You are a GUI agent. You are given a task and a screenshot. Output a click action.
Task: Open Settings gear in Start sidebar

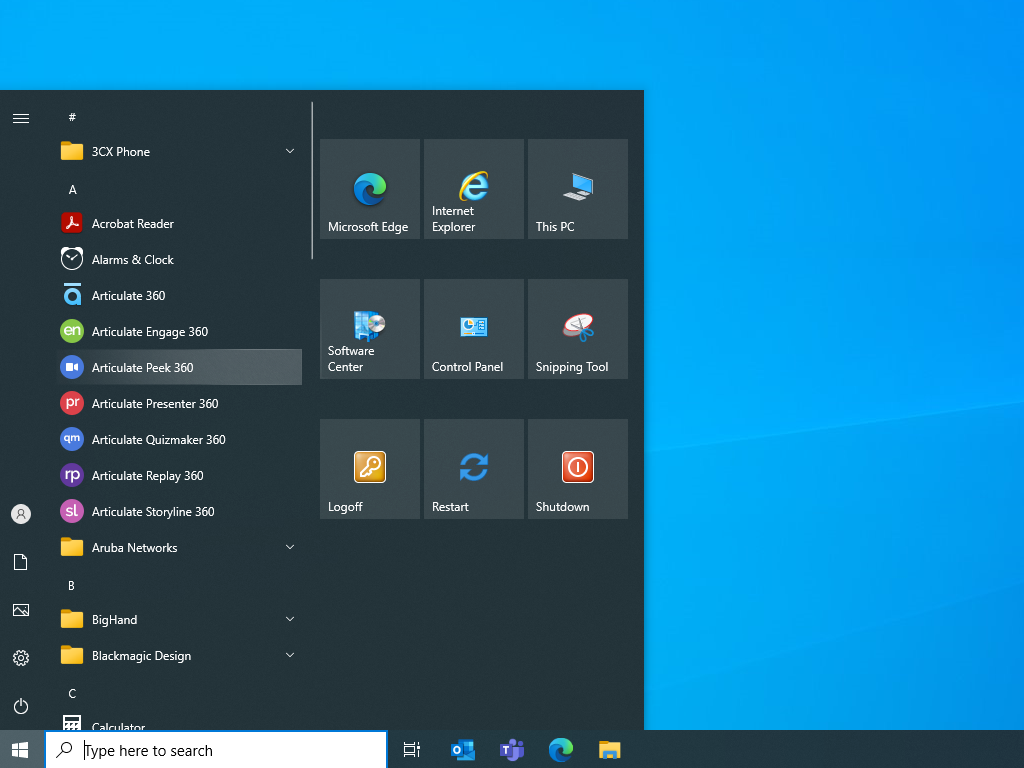21,658
